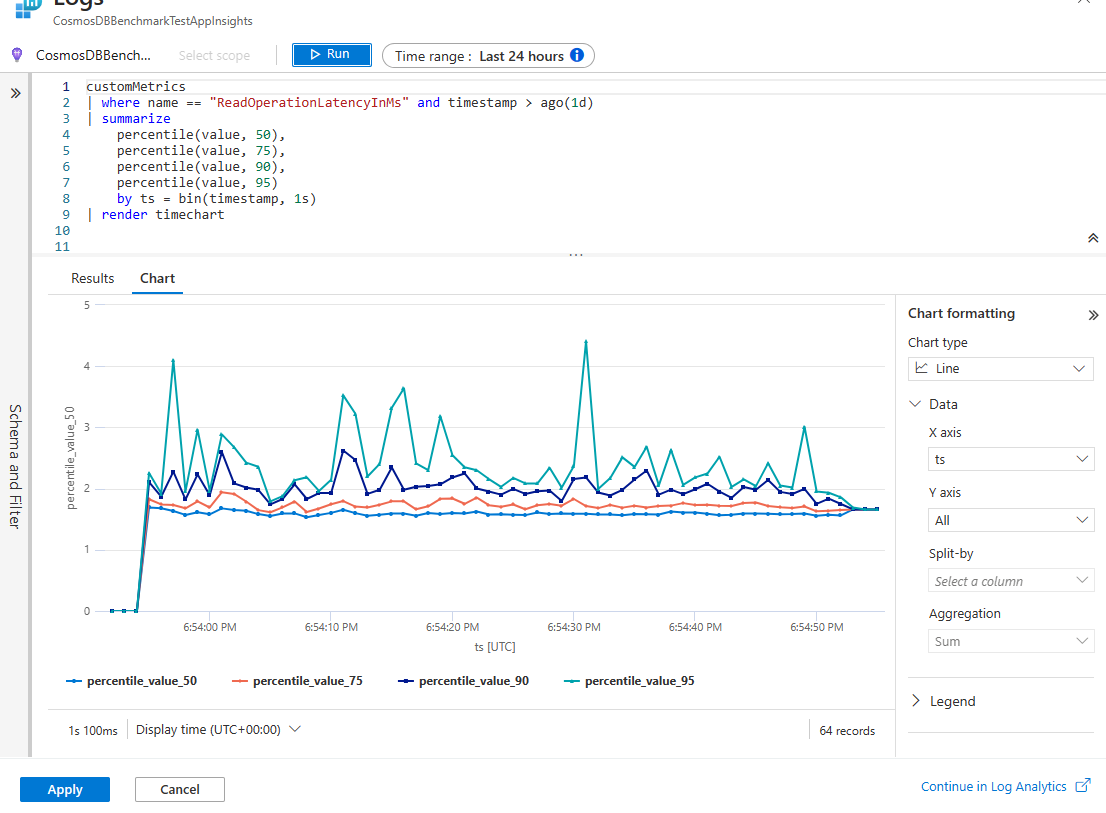
Task: Open the Y axis All dropdown
Action: 1011,520
